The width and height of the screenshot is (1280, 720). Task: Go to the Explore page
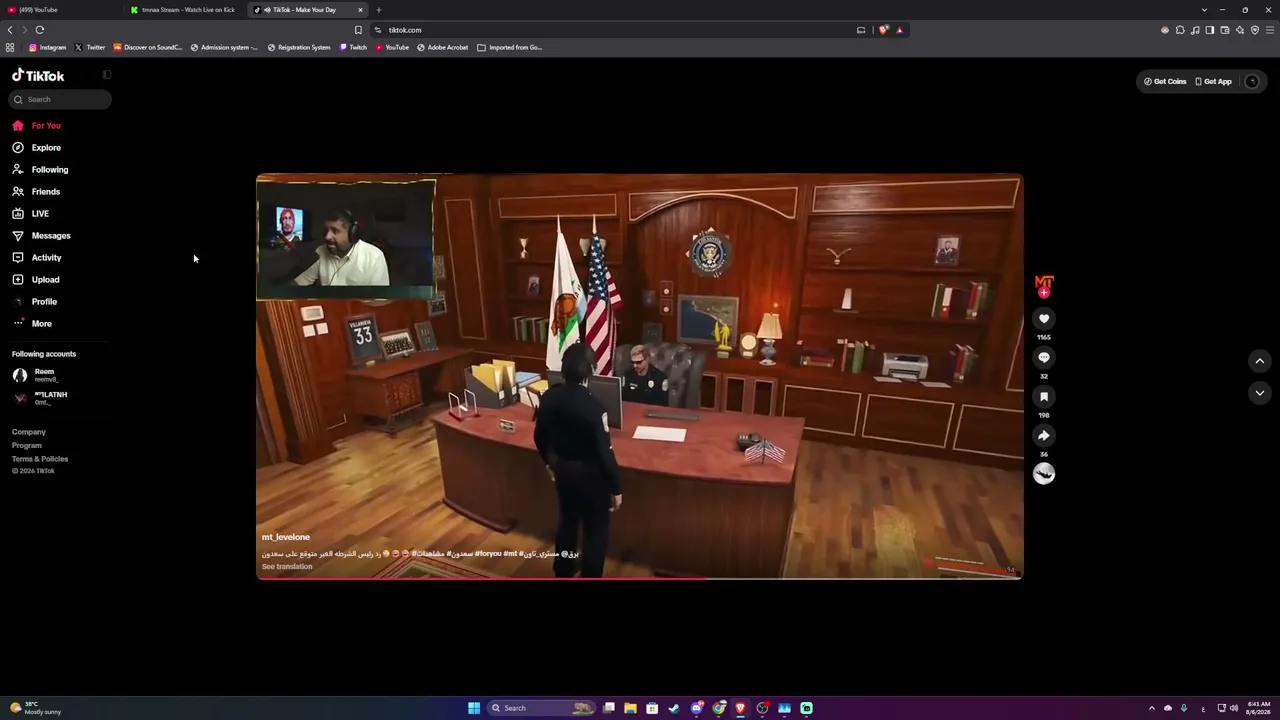[37, 148]
